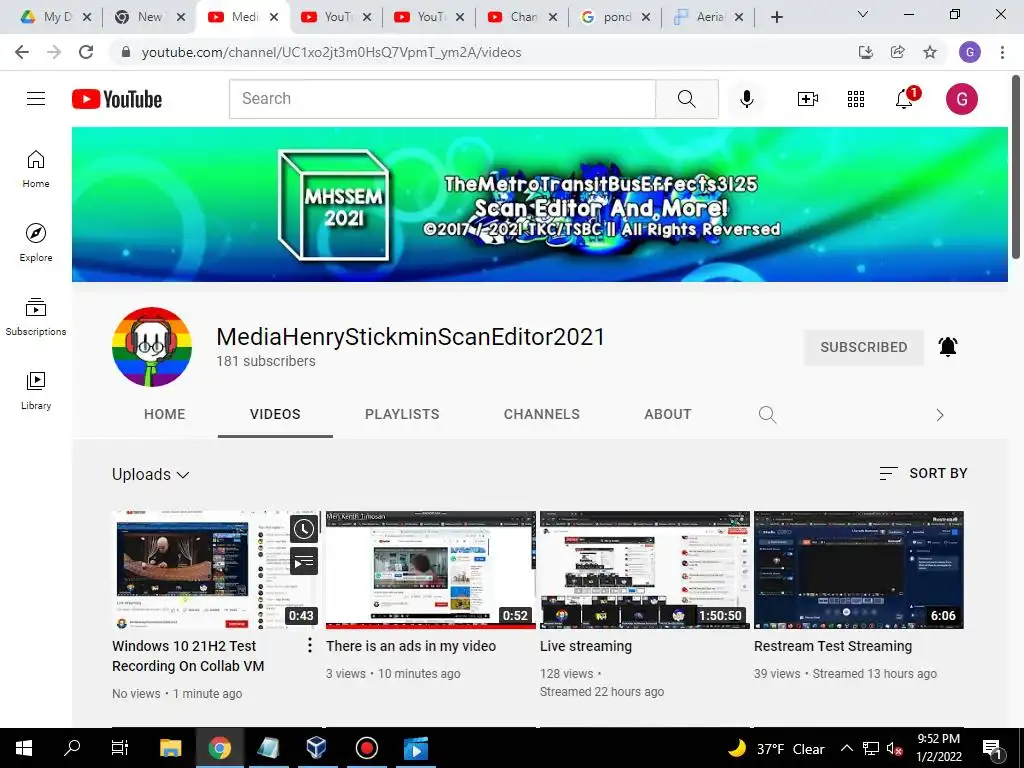Open a new browser tab

click(x=776, y=17)
